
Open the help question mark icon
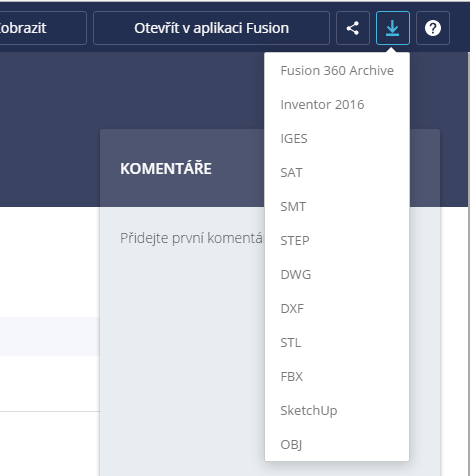433,28
